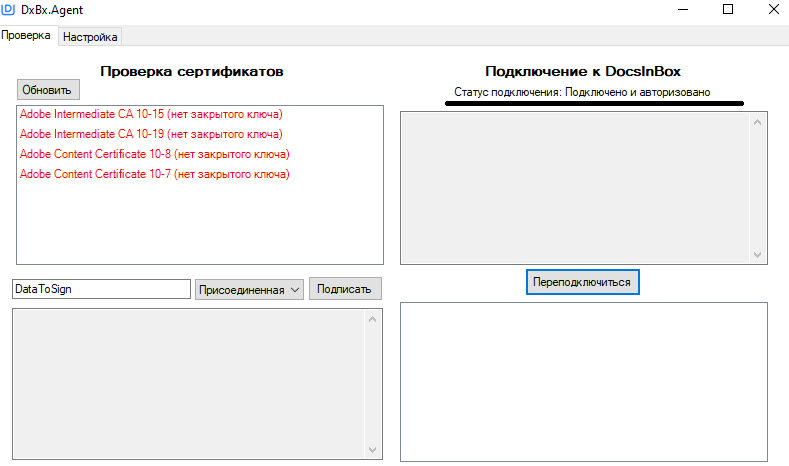Choose Adobe Content Certificate 10-8 entry
Viewport: 789px width, 466px height.
154,154
